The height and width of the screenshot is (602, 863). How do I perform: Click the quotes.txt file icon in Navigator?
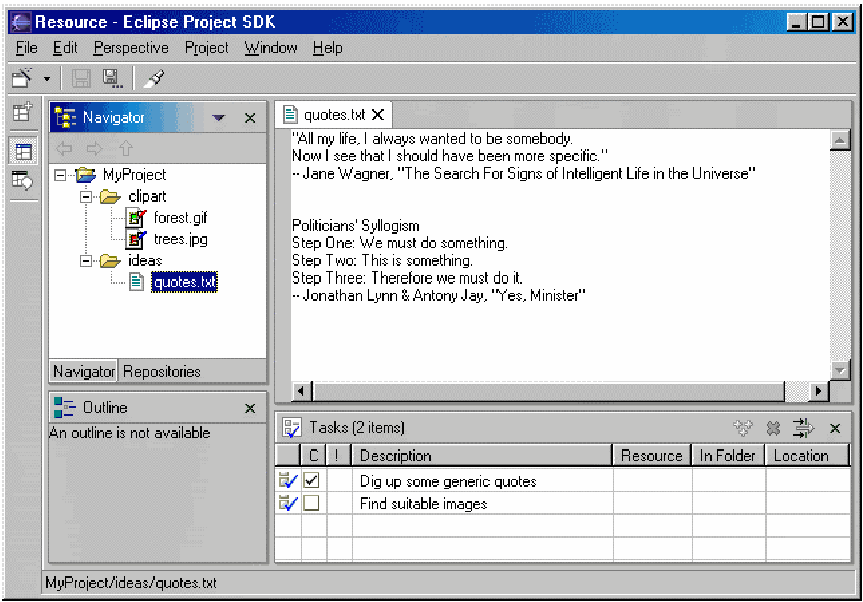[136, 282]
